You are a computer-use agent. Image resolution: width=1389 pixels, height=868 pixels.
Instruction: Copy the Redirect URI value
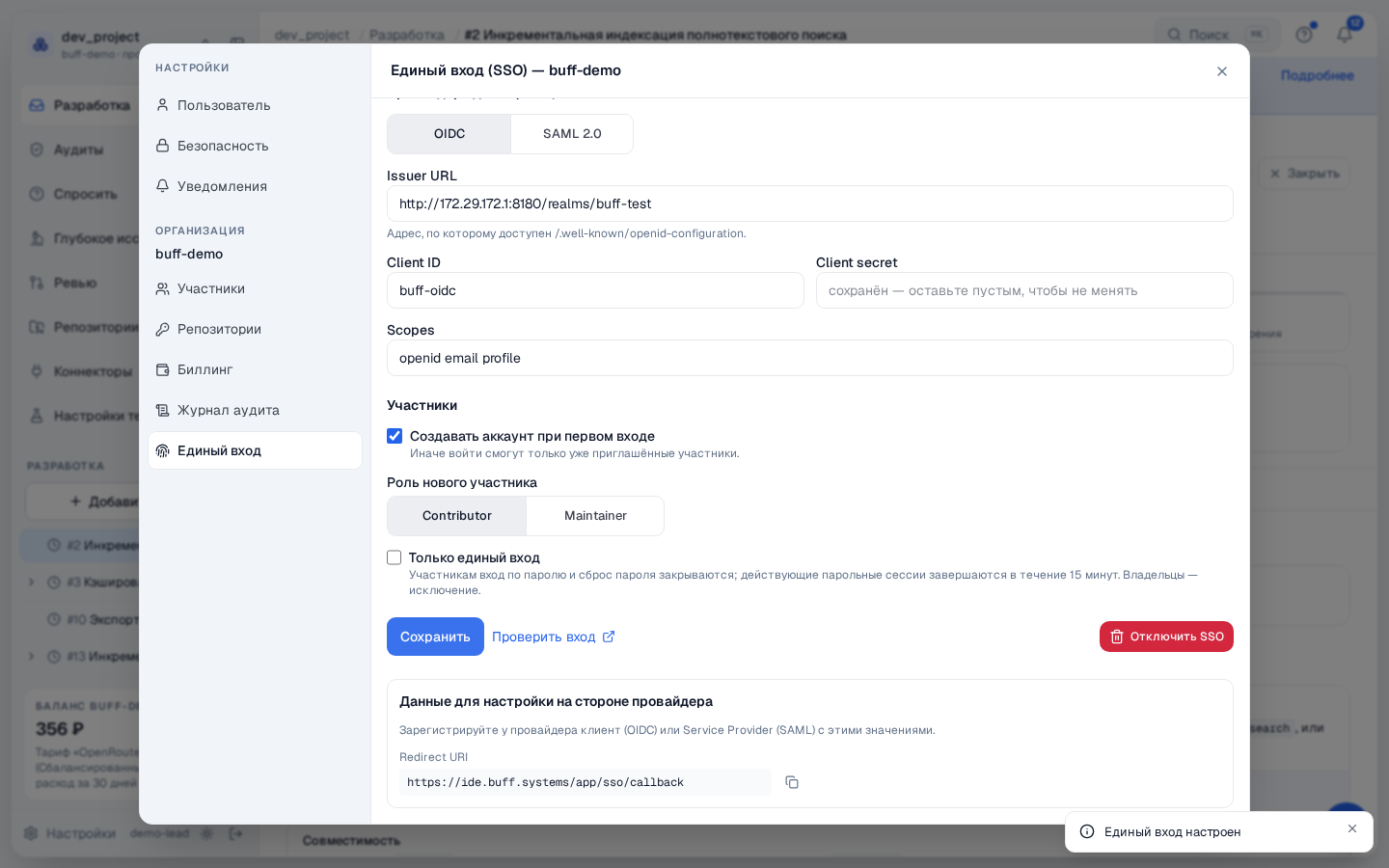click(x=792, y=782)
